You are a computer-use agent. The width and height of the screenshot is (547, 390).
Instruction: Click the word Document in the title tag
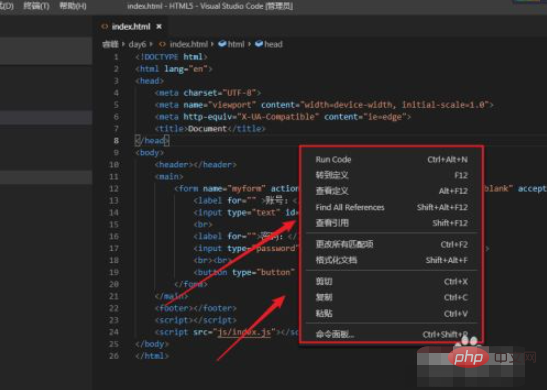207,129
